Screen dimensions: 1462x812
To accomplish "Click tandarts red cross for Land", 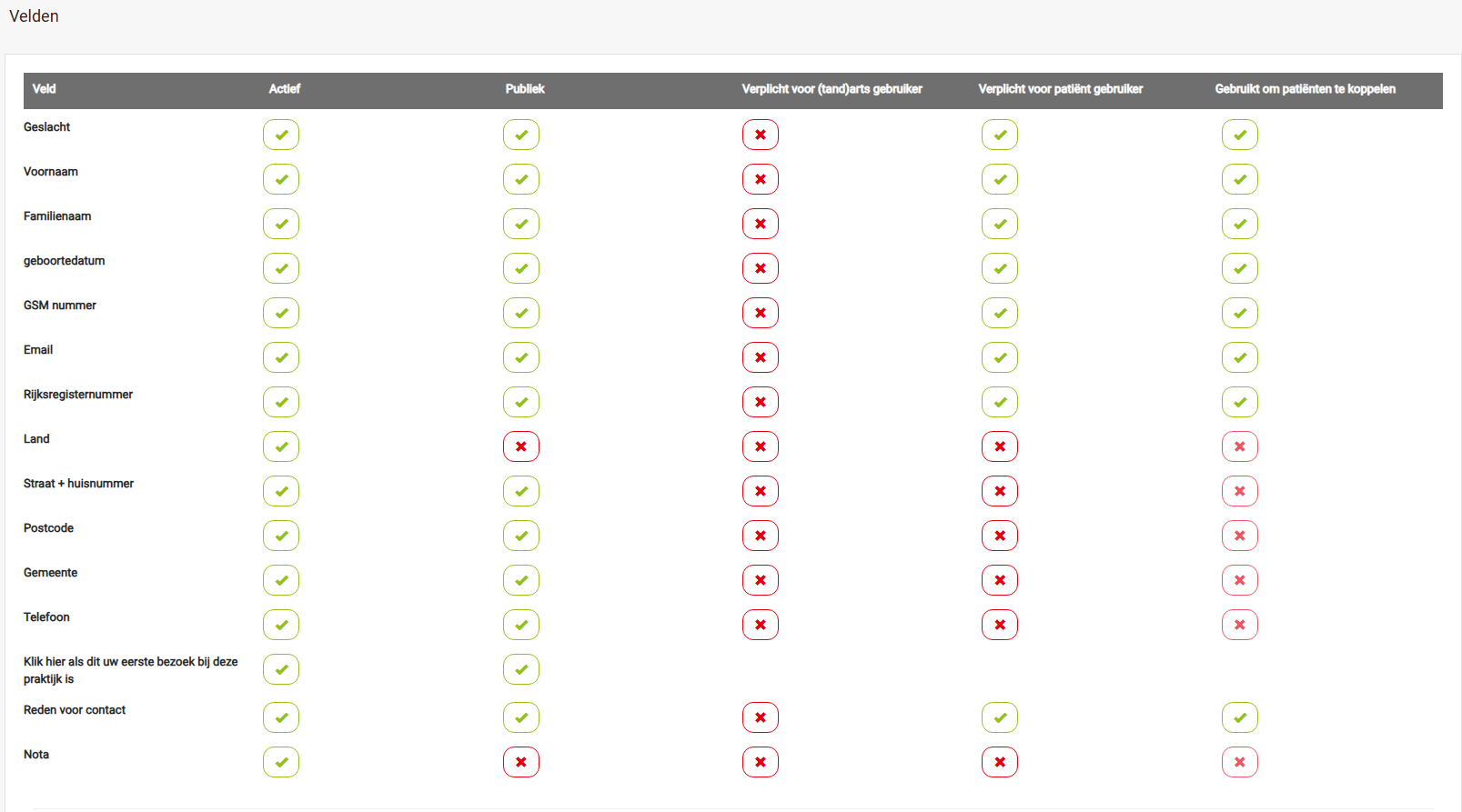I will (x=761, y=446).
